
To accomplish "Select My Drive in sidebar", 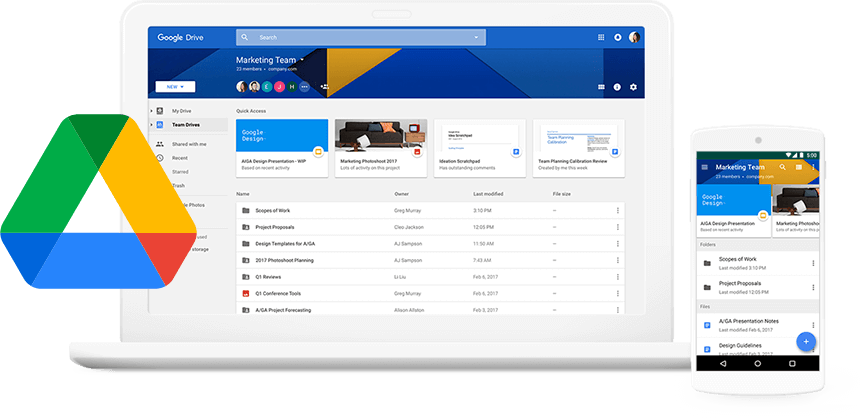I will click(182, 111).
